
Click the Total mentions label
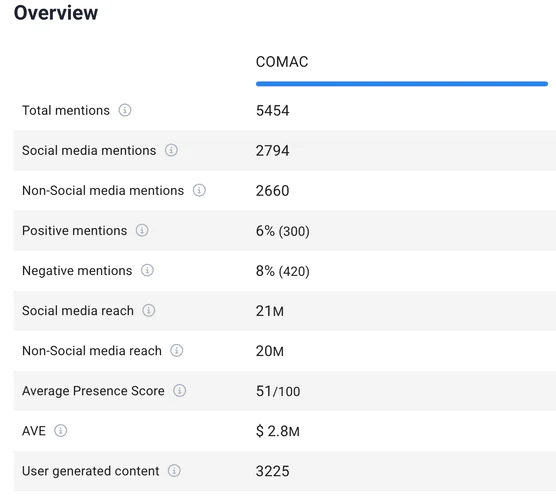[x=66, y=110]
